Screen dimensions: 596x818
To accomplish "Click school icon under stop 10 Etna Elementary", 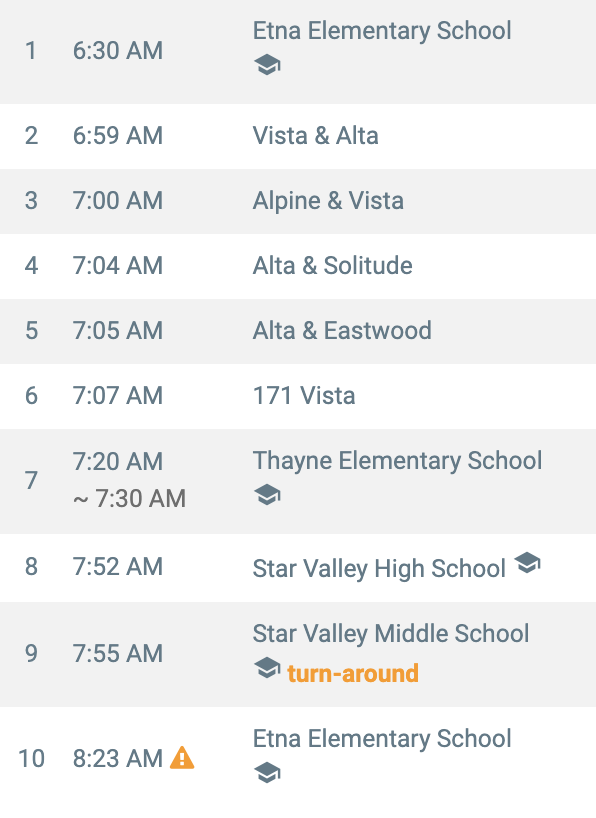I will [x=267, y=773].
